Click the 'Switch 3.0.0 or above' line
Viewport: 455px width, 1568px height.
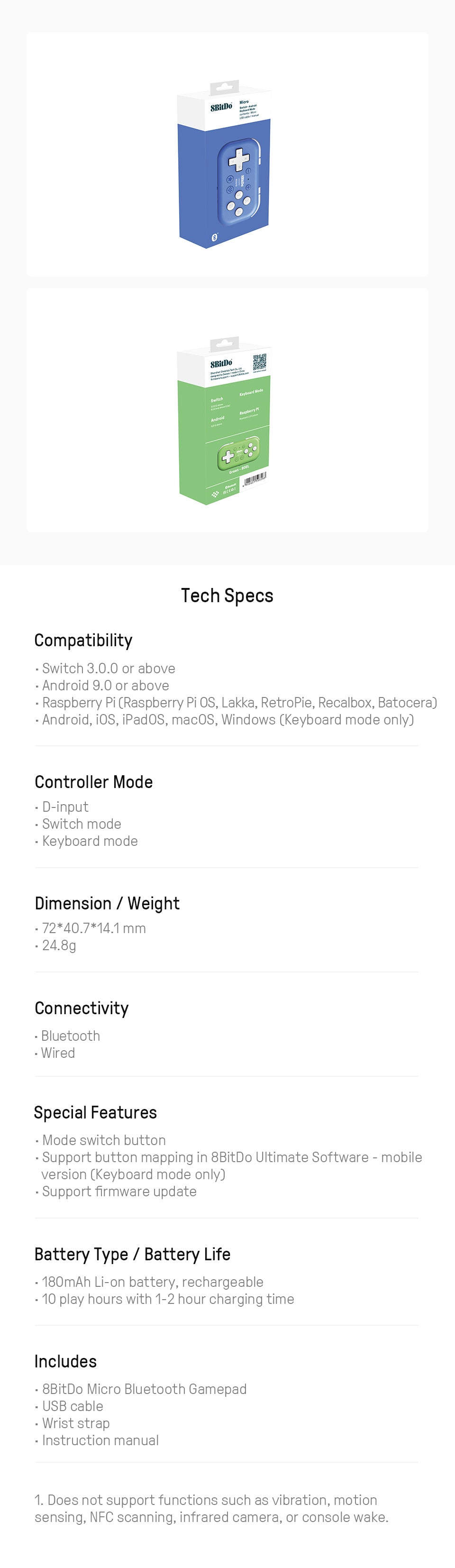[108, 669]
